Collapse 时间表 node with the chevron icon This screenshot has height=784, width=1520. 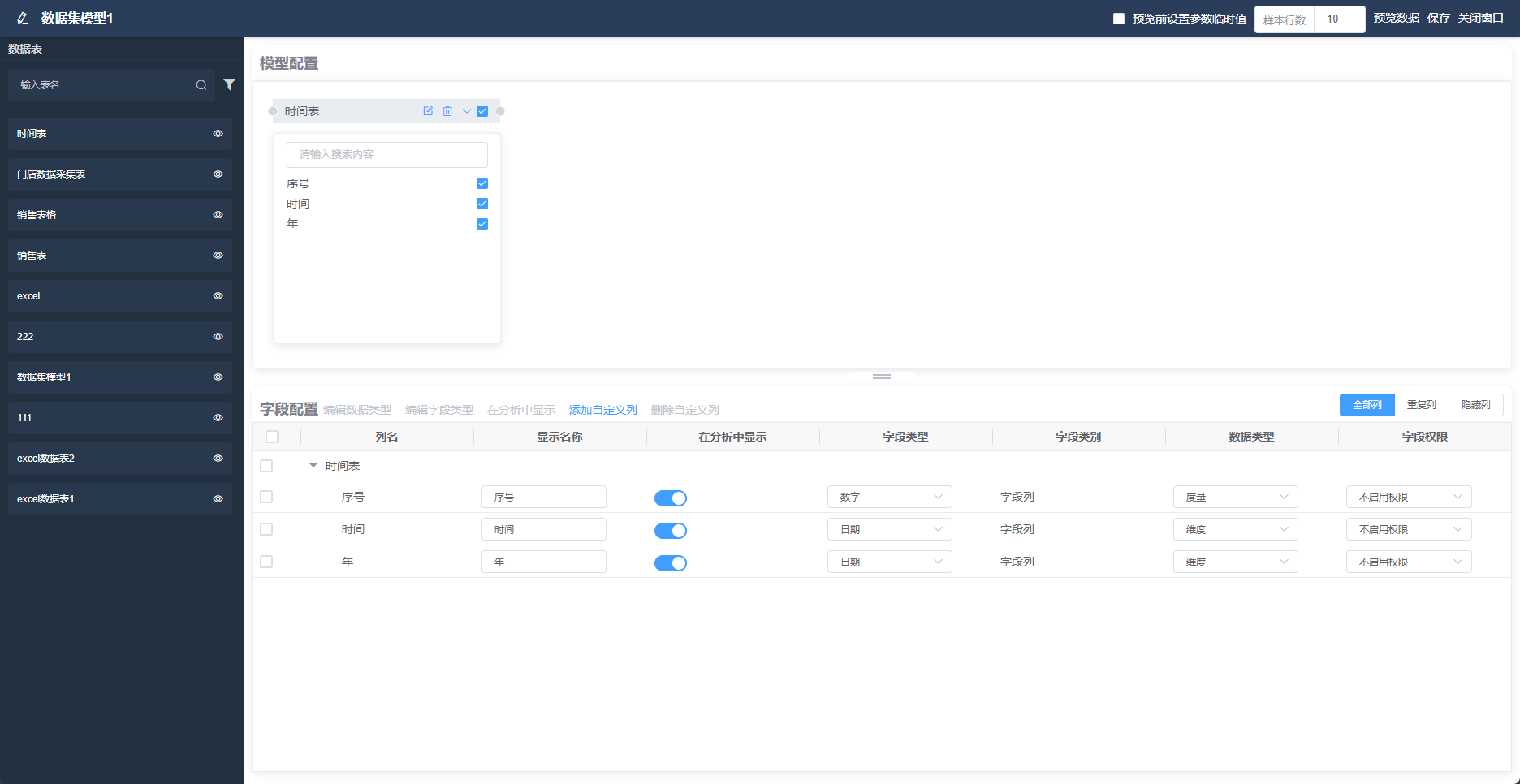click(x=467, y=111)
